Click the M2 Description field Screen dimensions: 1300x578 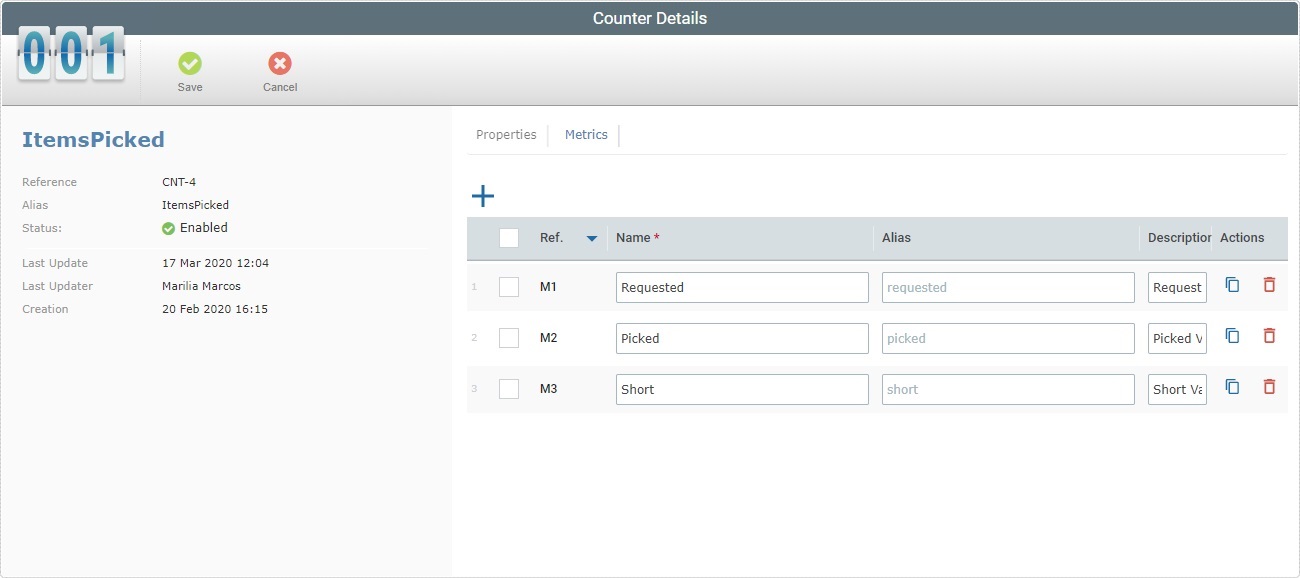coord(1177,338)
